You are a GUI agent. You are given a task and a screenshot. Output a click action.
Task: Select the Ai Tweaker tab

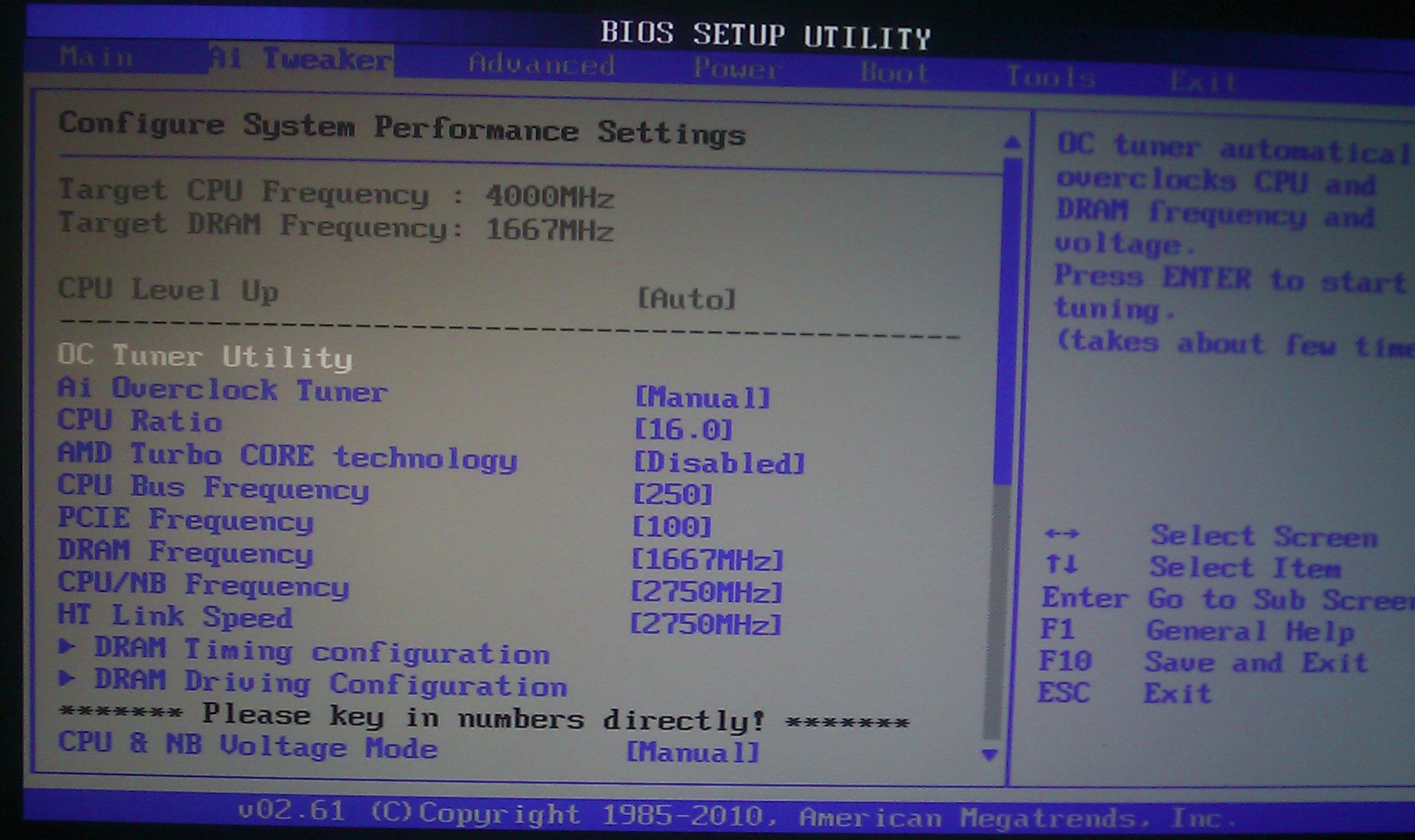(301, 59)
